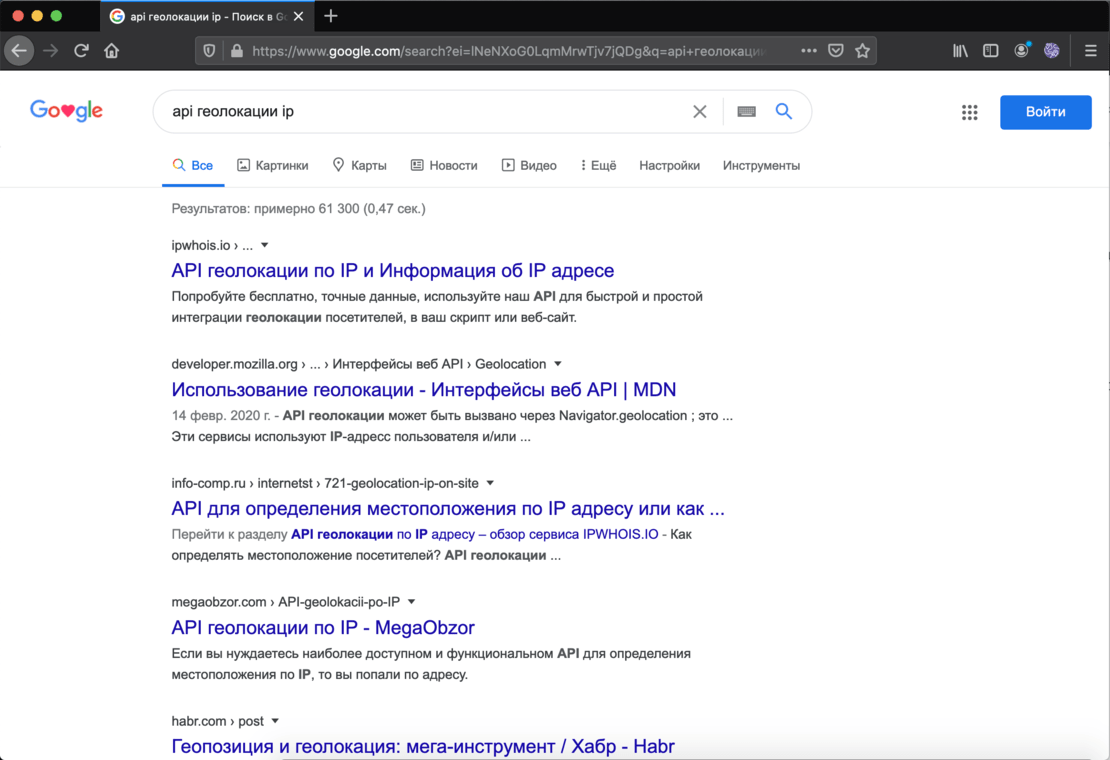Expand developer.mozilla.org result options arrow
1110x760 pixels.
(x=558, y=364)
